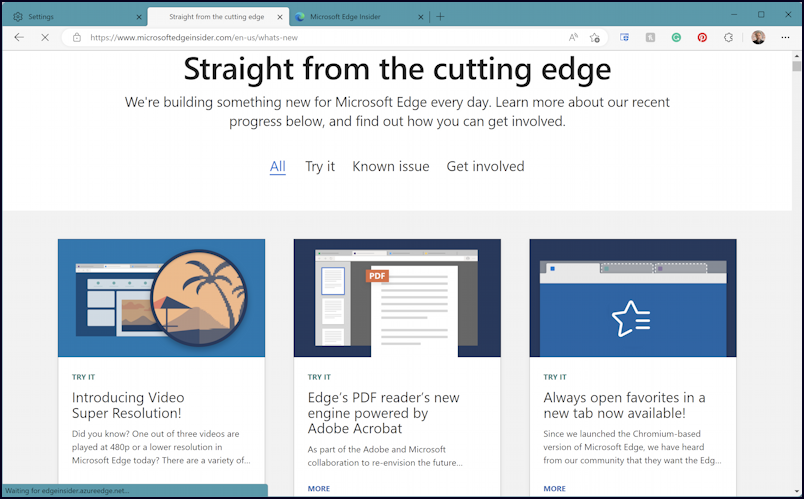Viewport: 804px width, 499px height.
Task: Open the Collections toolbar icon
Action: click(x=625, y=37)
